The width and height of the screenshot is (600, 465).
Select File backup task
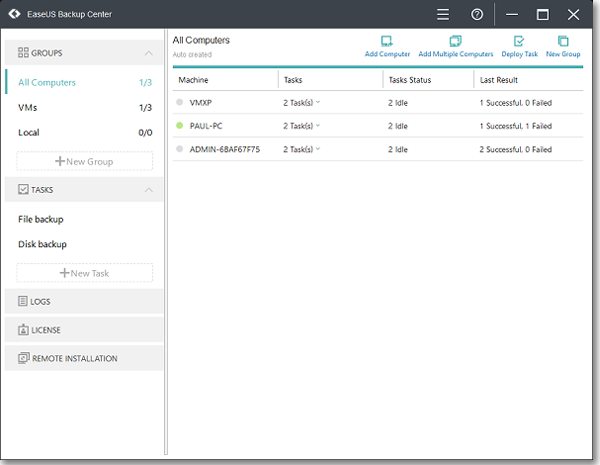[x=41, y=219]
